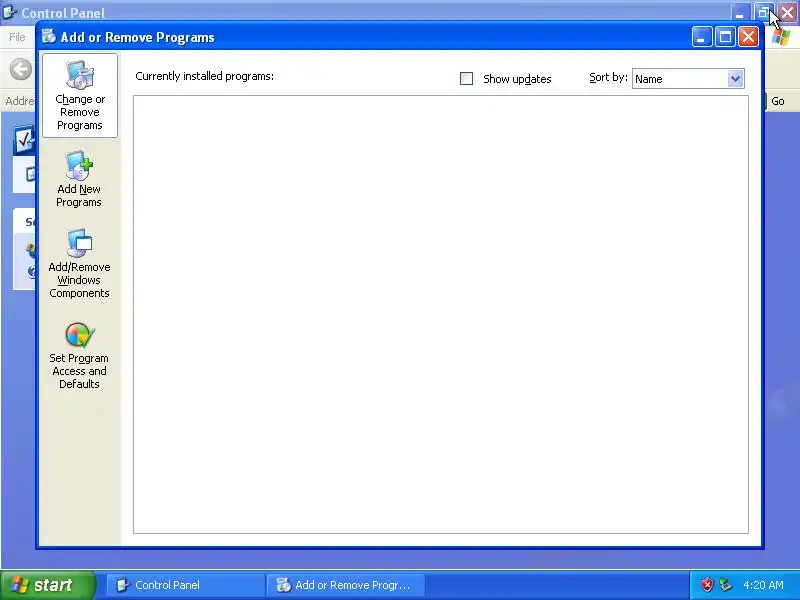
Task: Click the 4:20 AM system clock
Action: [x=763, y=585]
